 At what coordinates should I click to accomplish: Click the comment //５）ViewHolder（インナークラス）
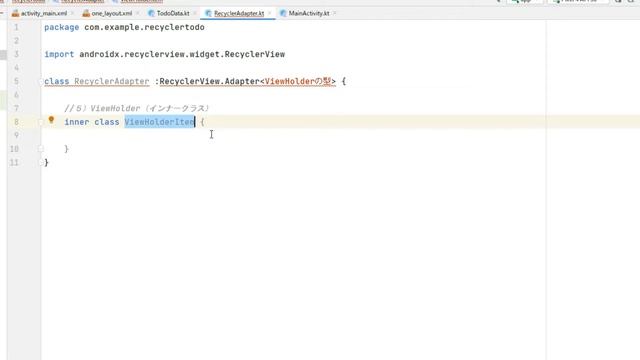137,108
